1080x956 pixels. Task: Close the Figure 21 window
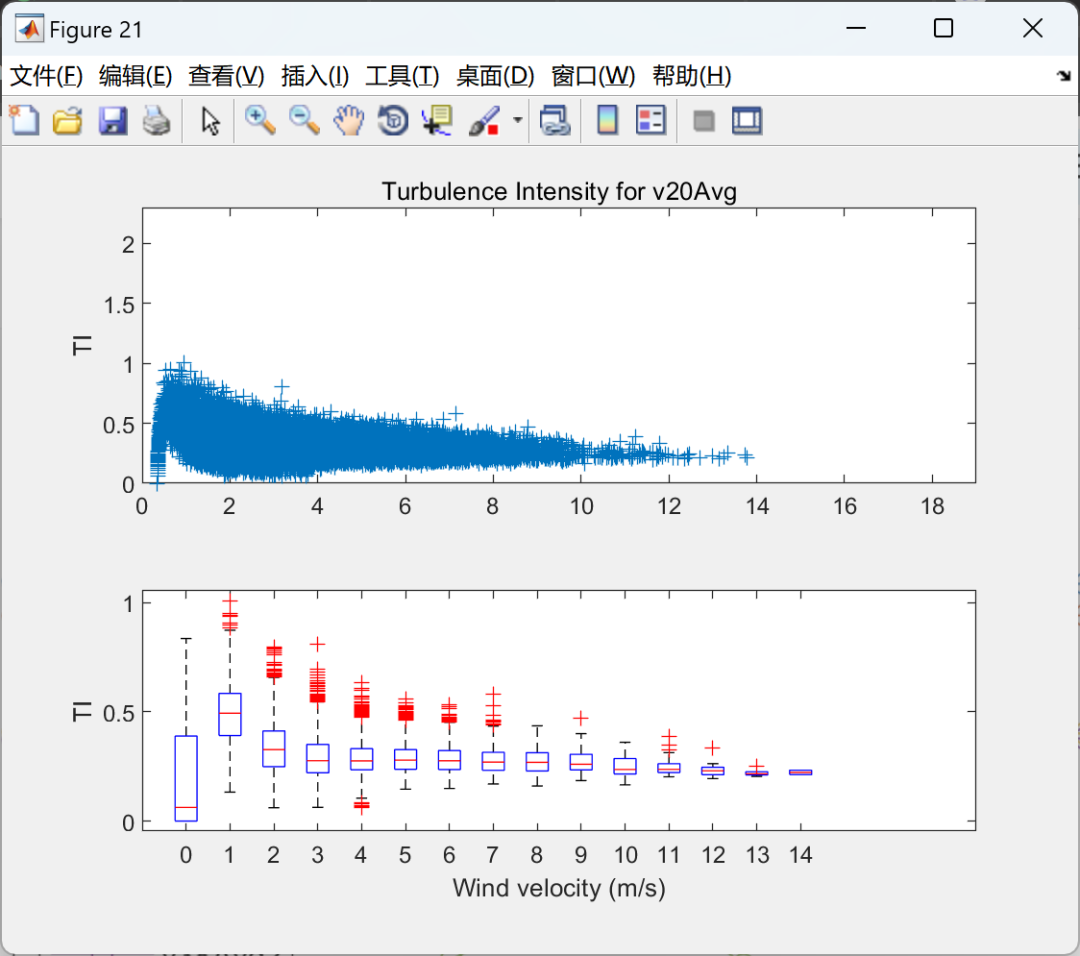[1032, 28]
